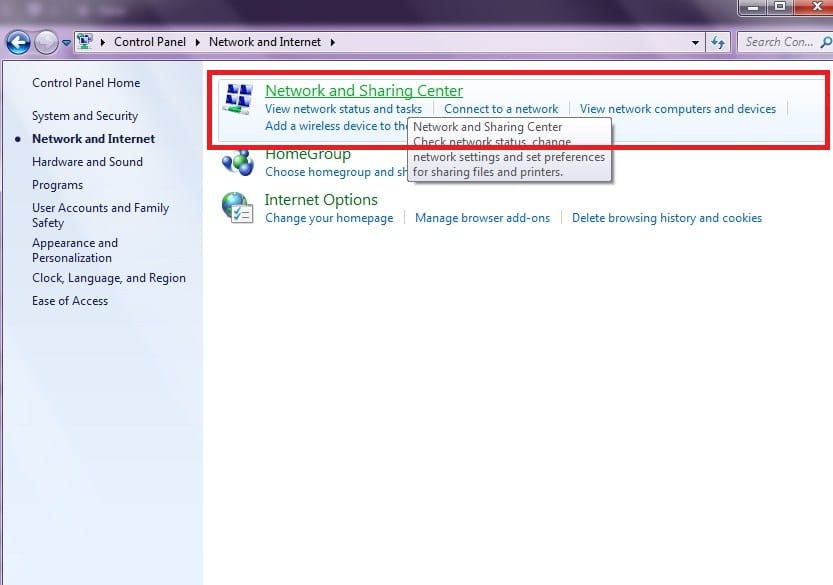Image resolution: width=833 pixels, height=585 pixels.
Task: Open the address bar history dropdown
Action: coord(695,43)
